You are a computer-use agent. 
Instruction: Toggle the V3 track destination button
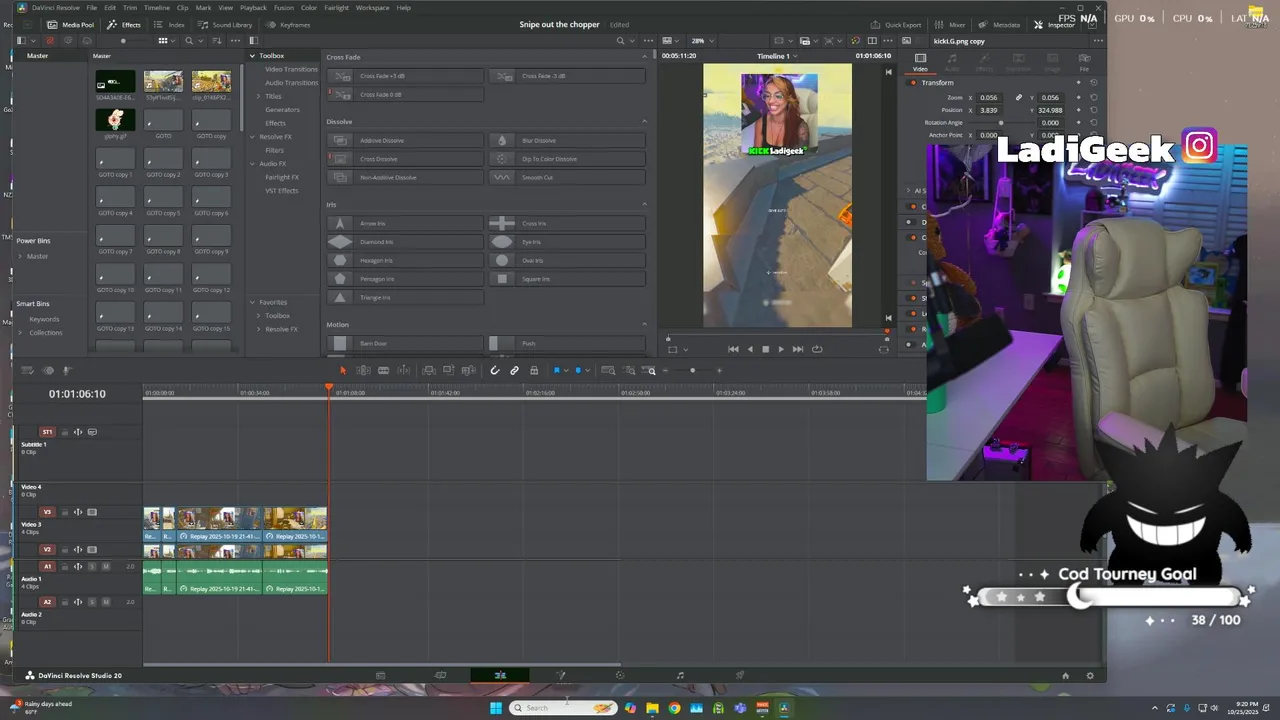(47, 513)
